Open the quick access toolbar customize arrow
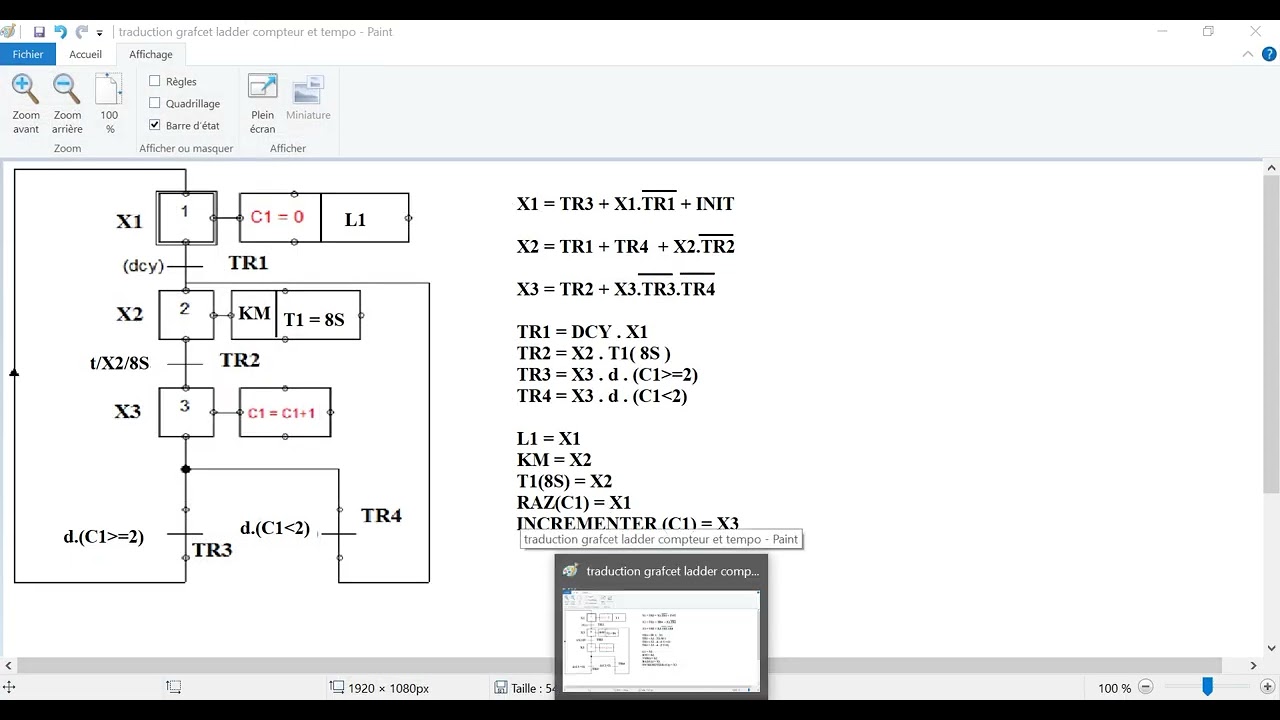 pos(99,33)
